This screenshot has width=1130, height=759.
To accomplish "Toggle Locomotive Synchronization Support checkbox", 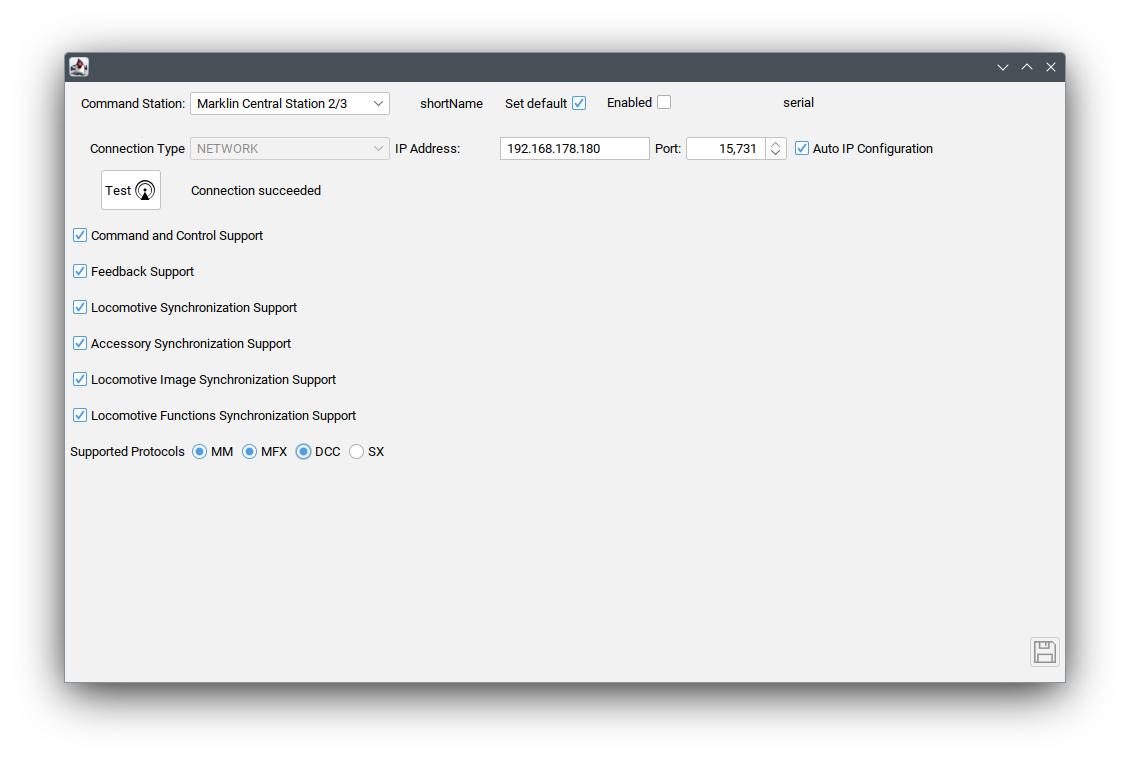I will [80, 307].
